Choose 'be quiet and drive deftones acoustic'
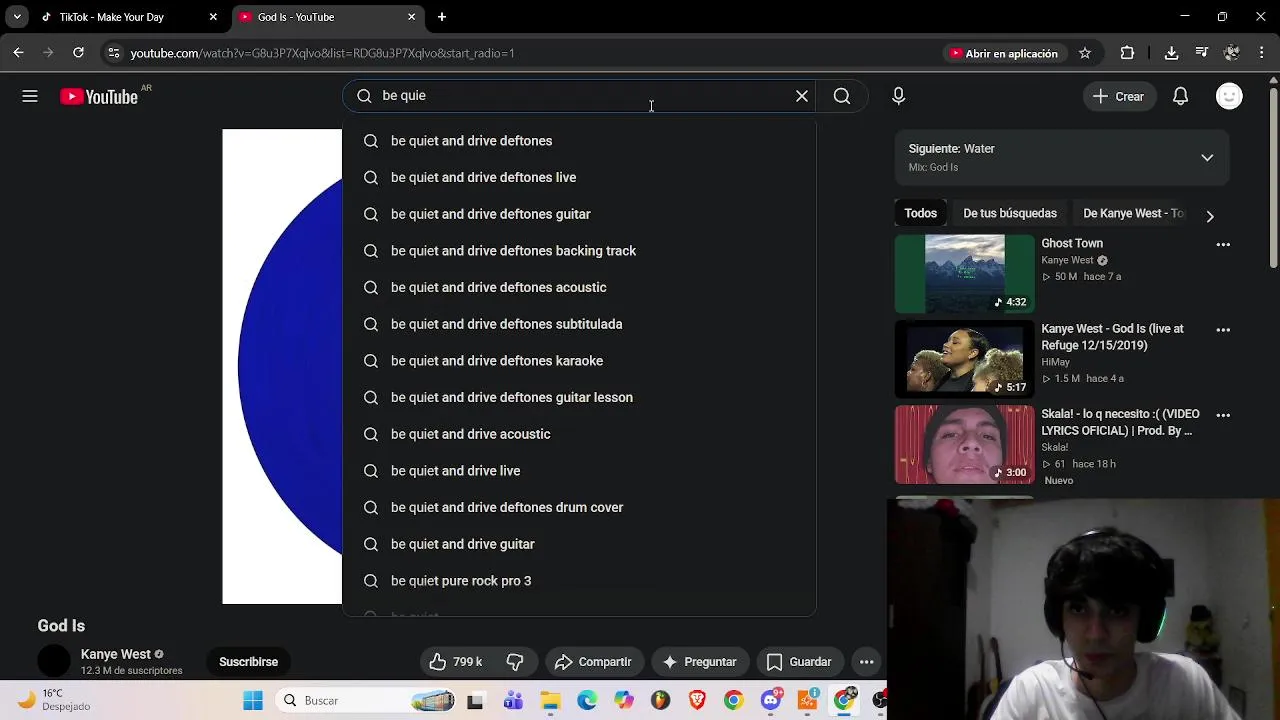This screenshot has height=720, width=1280. pos(579,287)
